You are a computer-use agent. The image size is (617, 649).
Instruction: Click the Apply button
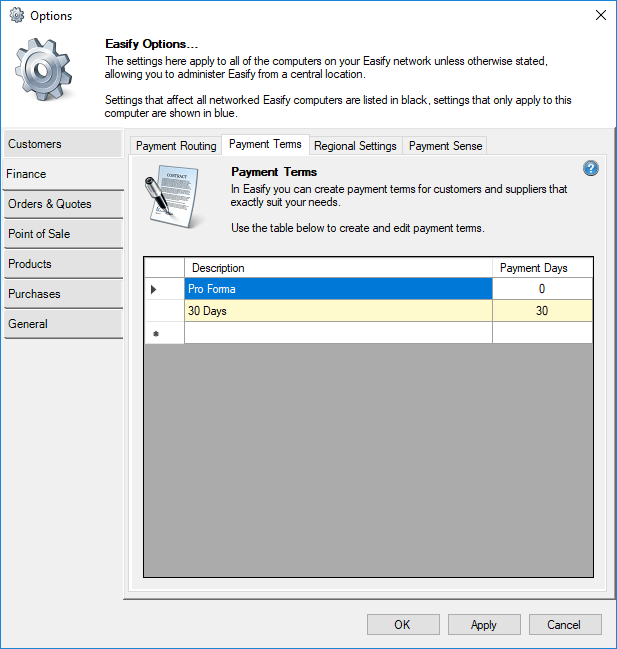483,625
